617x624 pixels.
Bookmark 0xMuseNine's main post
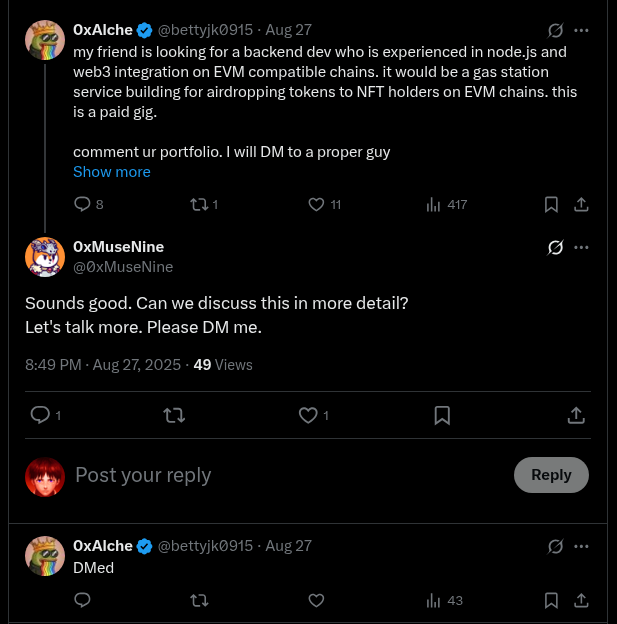(442, 415)
